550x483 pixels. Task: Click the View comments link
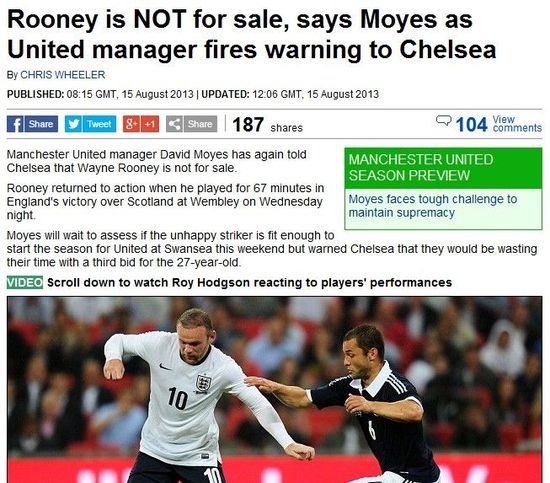(x=517, y=124)
